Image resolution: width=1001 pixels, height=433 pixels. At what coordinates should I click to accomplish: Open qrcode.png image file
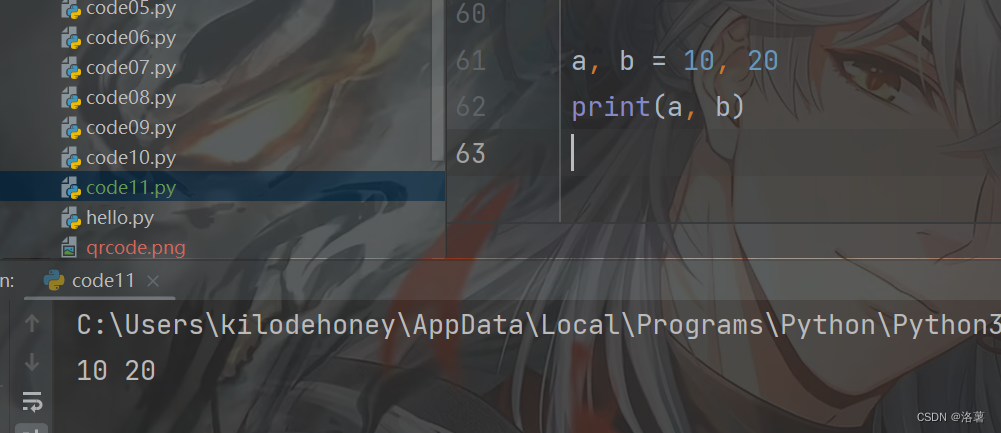136,247
